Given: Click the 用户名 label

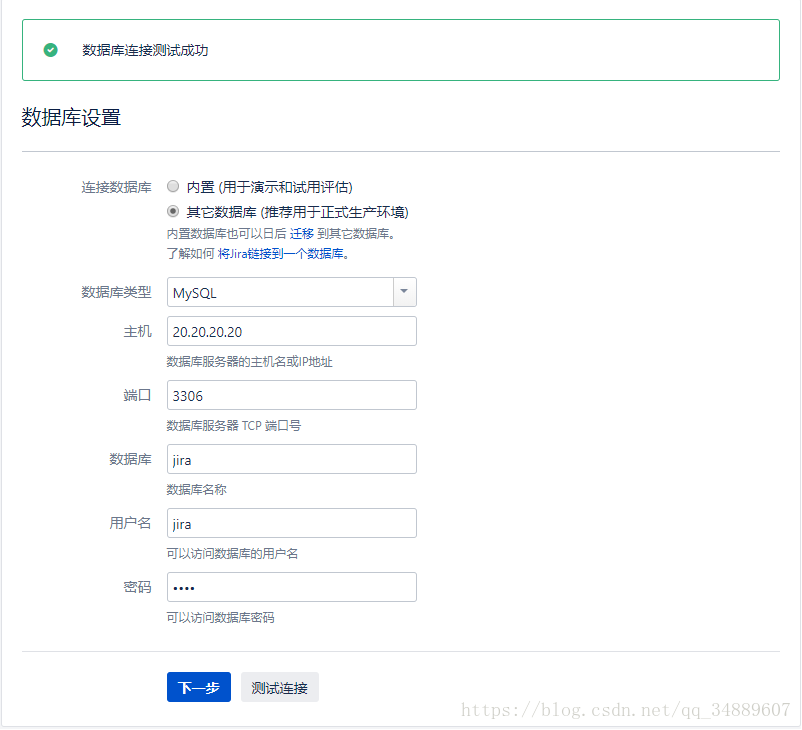Looking at the screenshot, I should coord(130,523).
